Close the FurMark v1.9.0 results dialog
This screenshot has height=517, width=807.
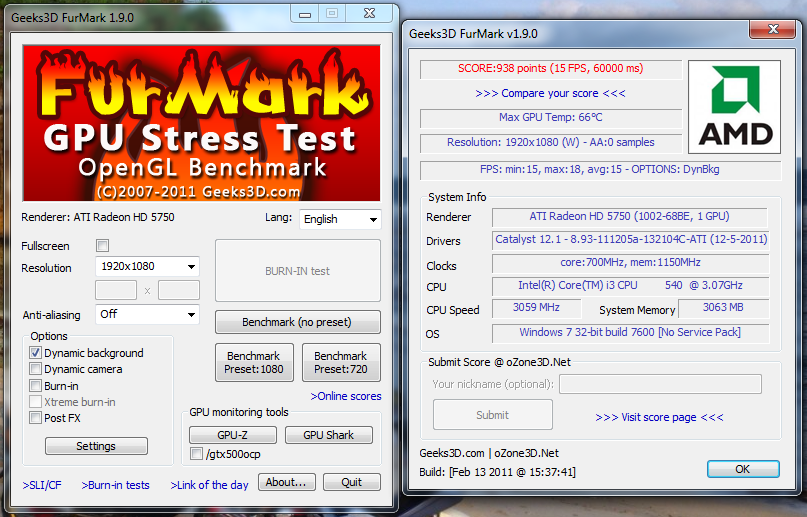tap(773, 29)
